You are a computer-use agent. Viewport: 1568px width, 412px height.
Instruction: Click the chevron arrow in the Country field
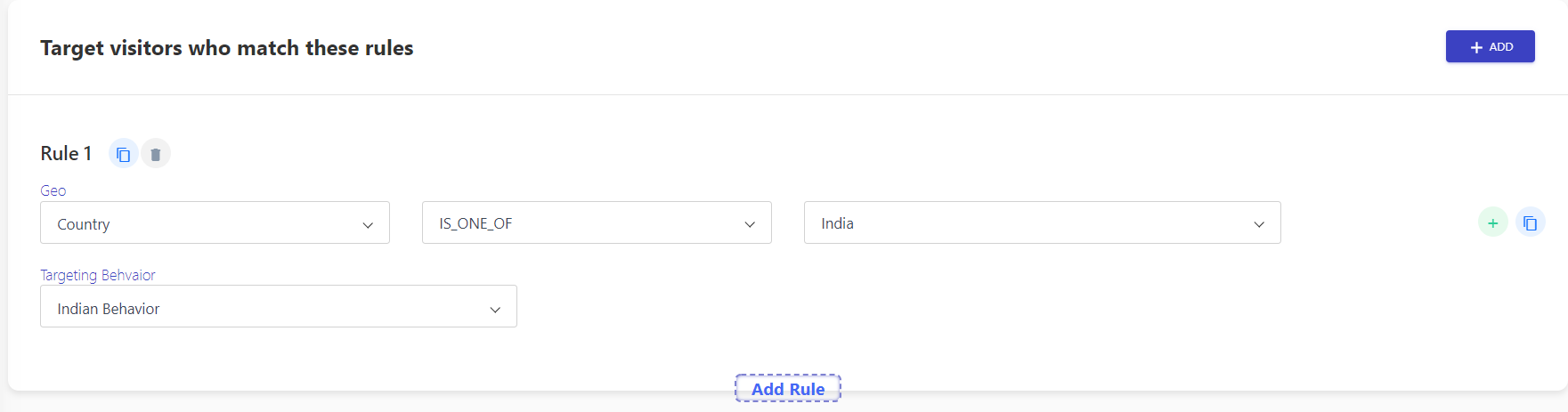click(368, 225)
